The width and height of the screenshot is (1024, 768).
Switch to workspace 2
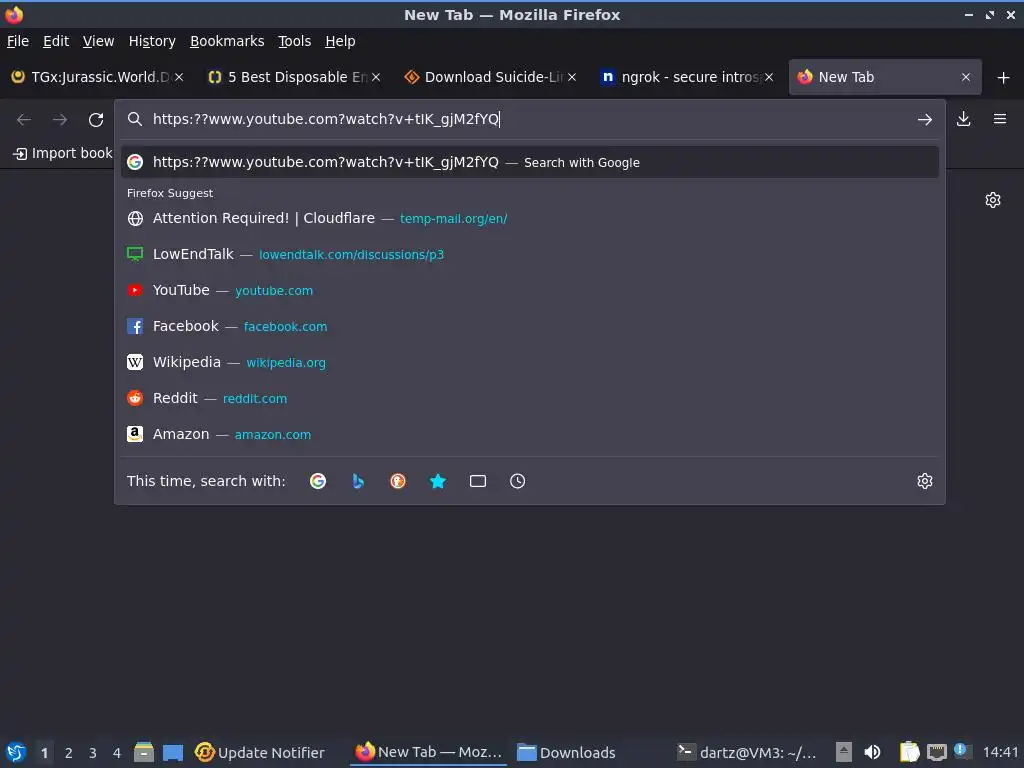tap(69, 753)
